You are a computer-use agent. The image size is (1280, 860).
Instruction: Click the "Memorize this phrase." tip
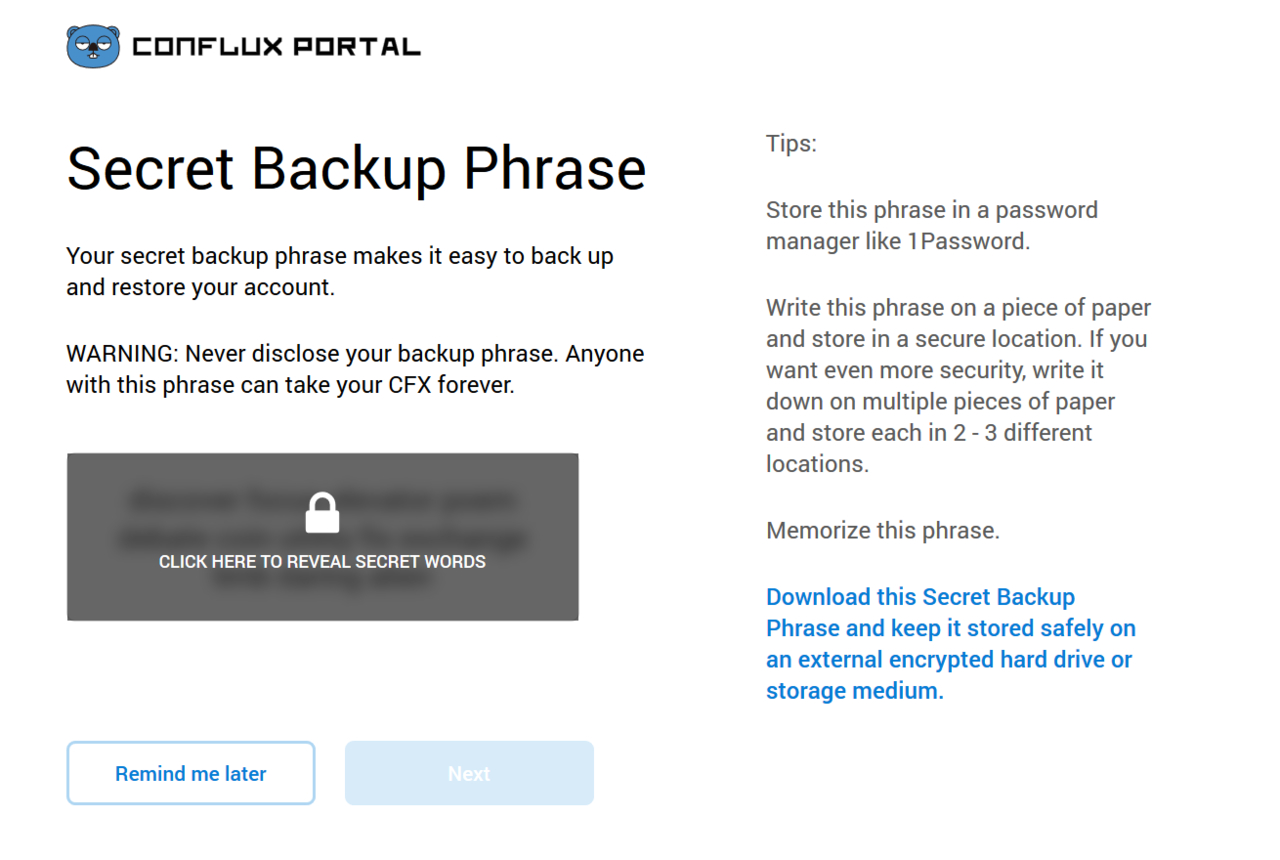(883, 530)
